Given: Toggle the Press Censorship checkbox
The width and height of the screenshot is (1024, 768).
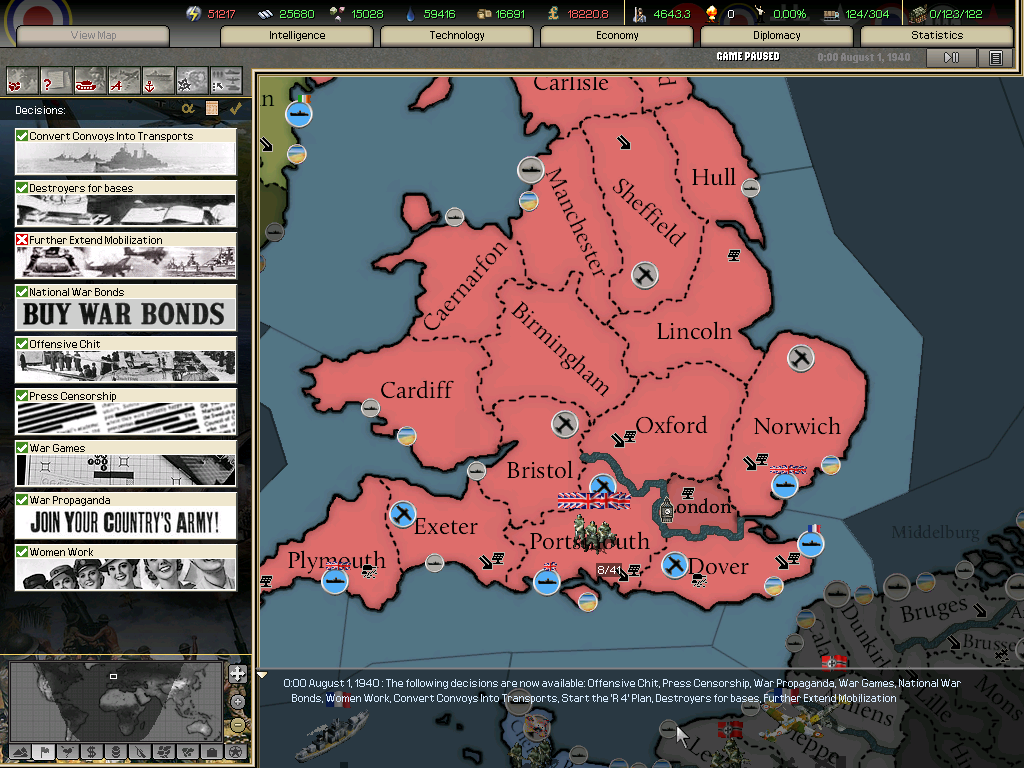Looking at the screenshot, I should [22, 396].
